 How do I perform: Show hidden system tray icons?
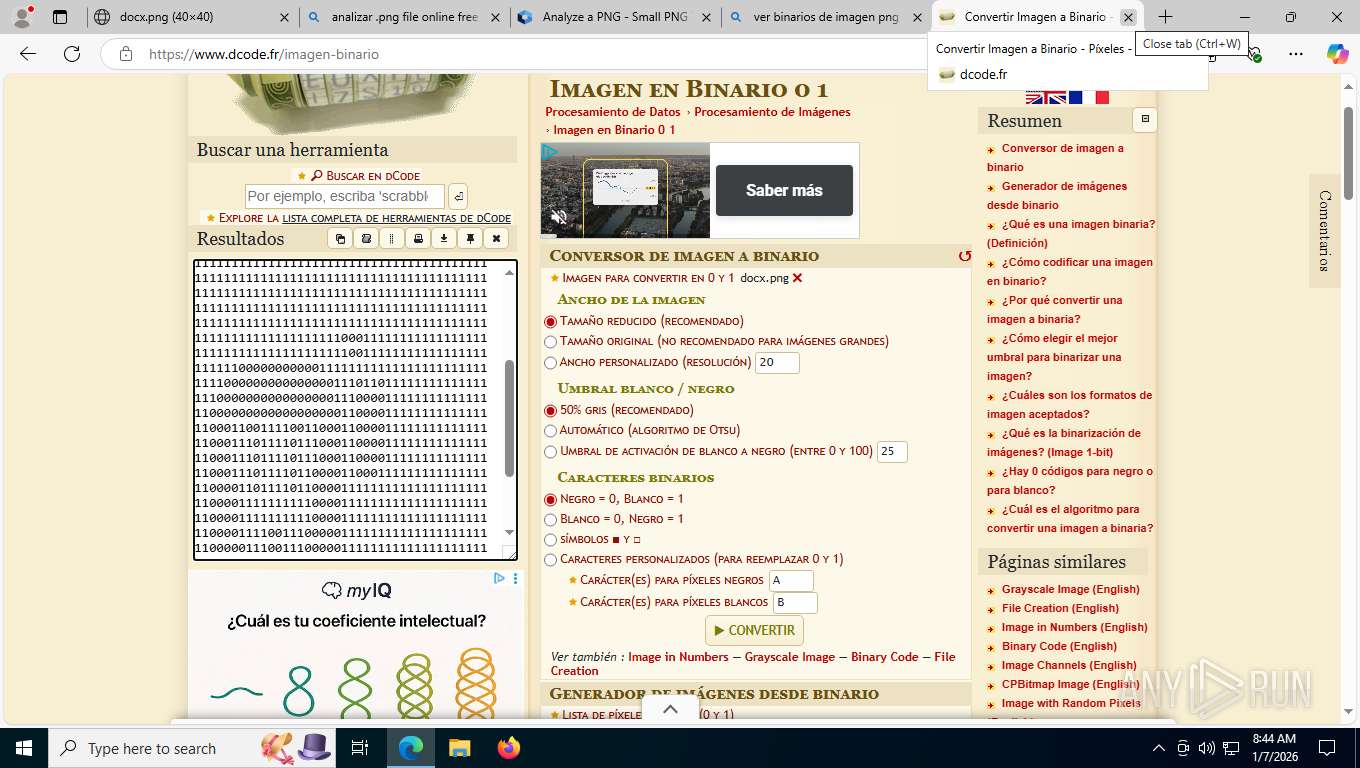(1159, 748)
